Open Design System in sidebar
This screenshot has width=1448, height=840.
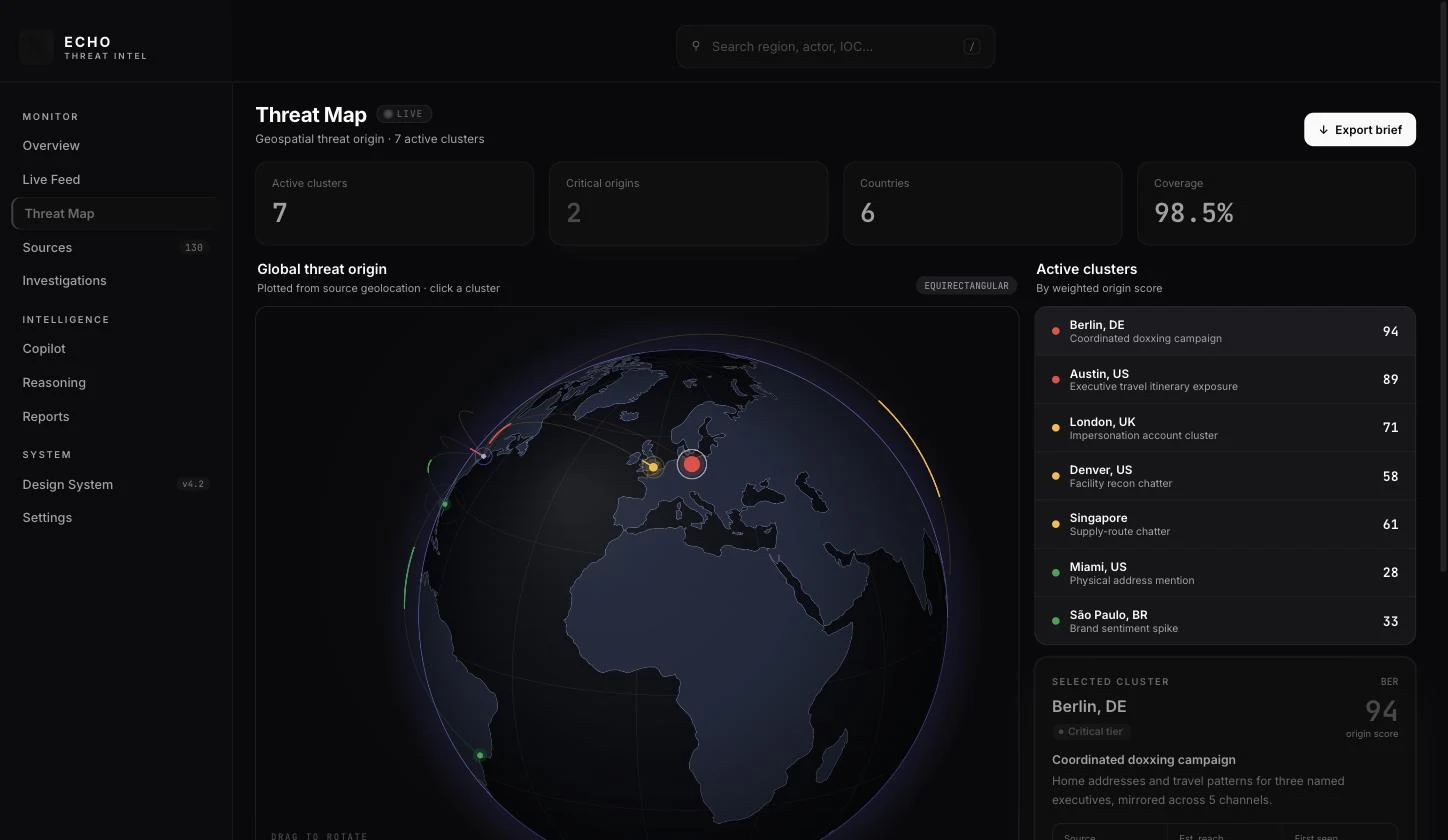click(115, 484)
